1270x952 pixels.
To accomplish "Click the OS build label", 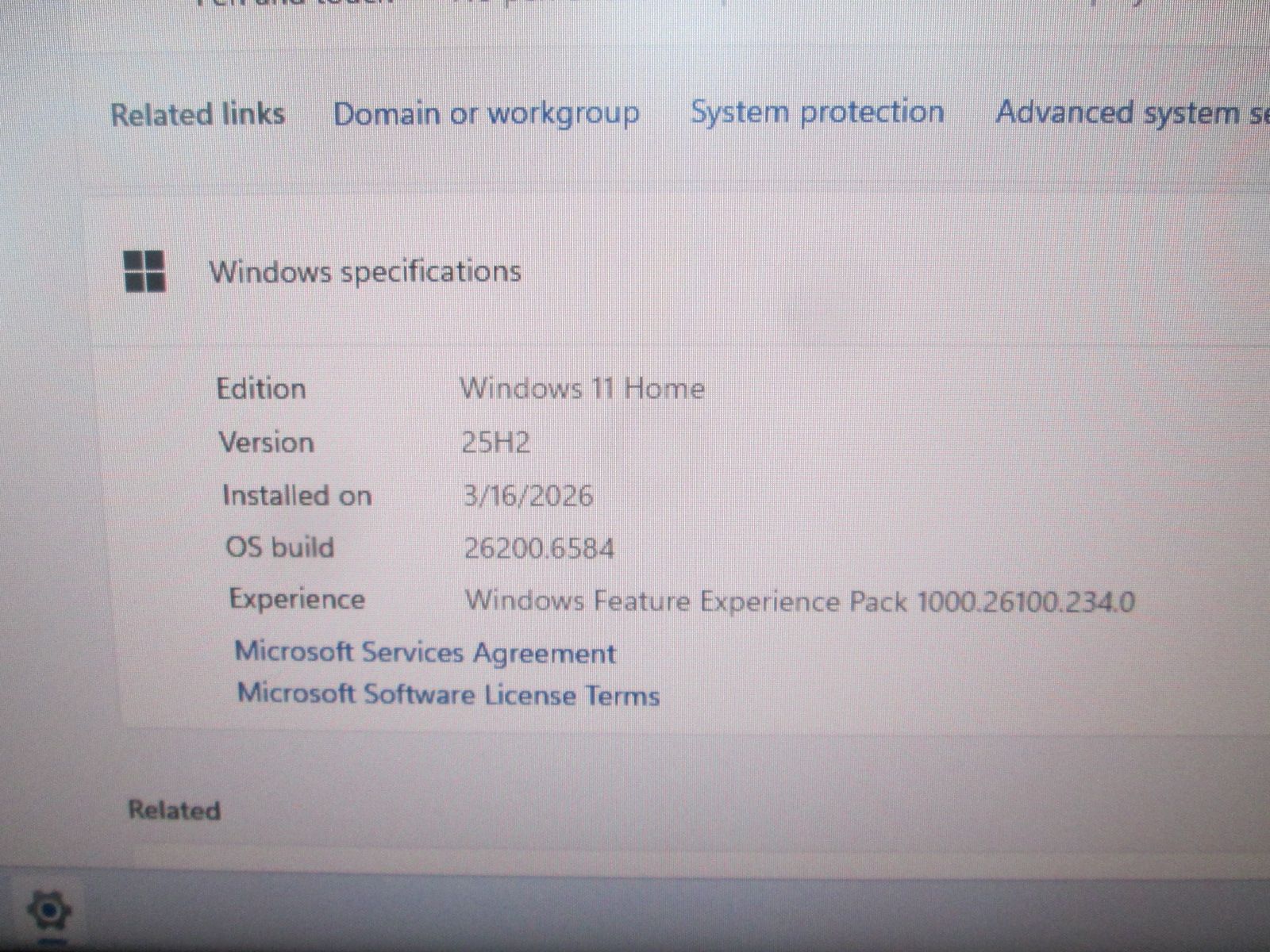I will pyautogui.click(x=279, y=547).
